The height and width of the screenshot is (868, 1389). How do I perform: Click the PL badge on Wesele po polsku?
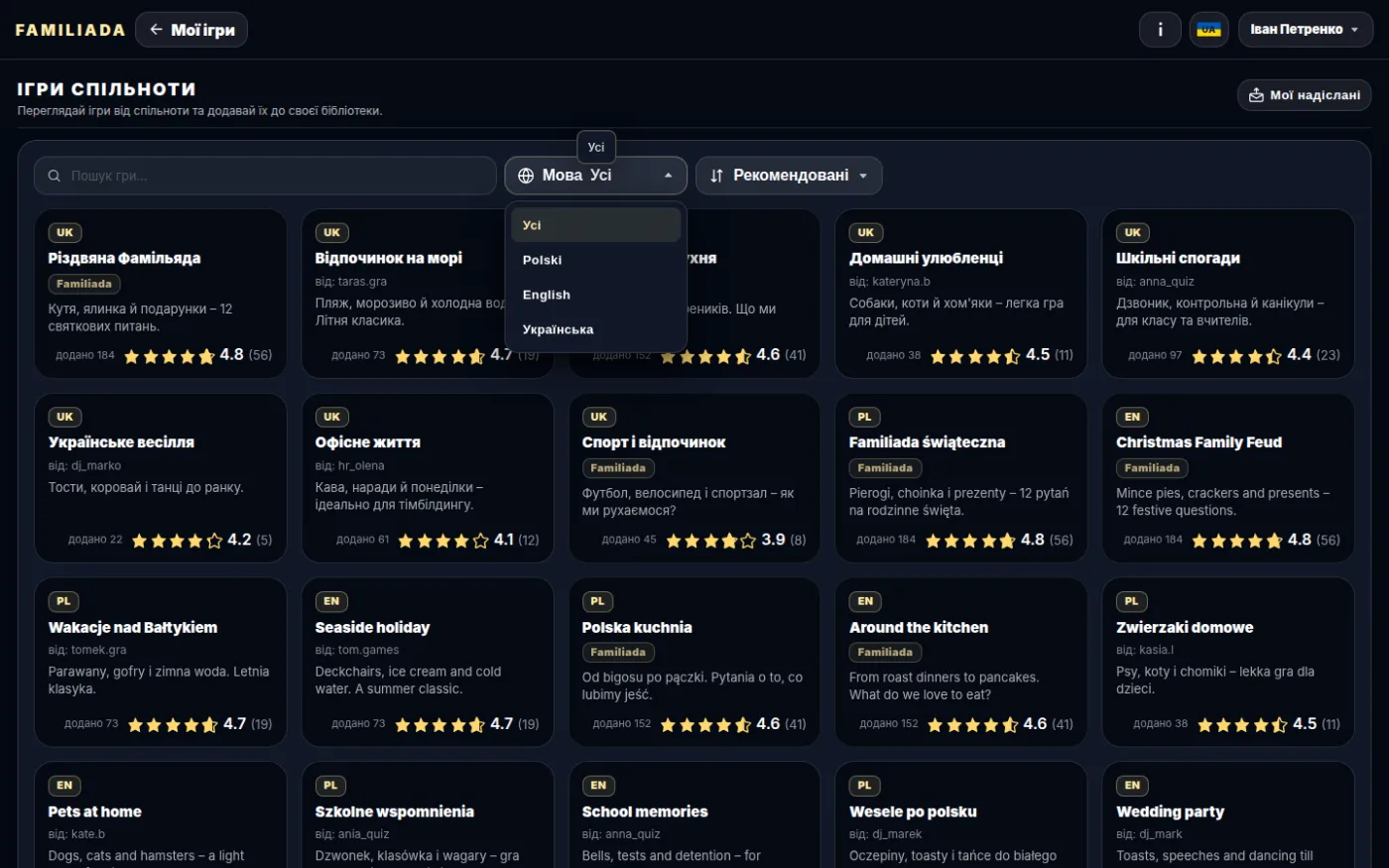(865, 786)
